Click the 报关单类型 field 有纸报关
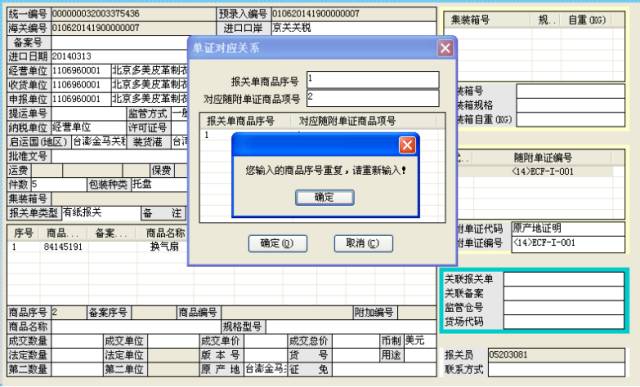This screenshot has height=387, width=640. [101, 213]
